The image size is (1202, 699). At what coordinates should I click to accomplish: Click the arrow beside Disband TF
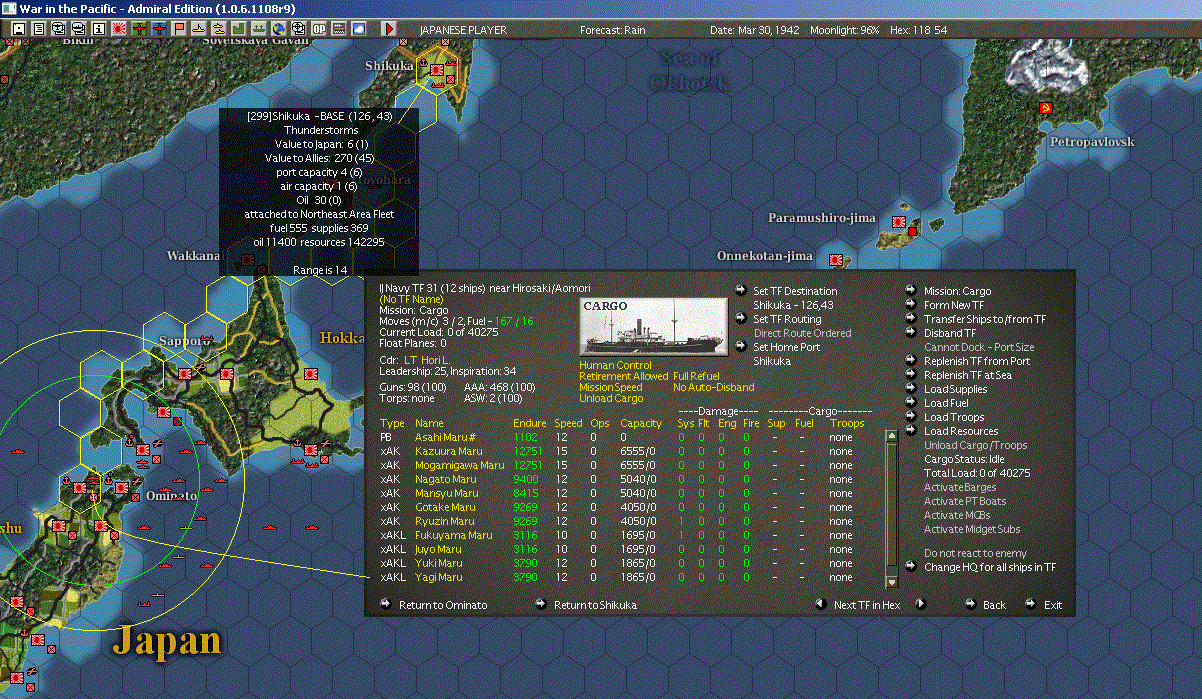(x=911, y=333)
